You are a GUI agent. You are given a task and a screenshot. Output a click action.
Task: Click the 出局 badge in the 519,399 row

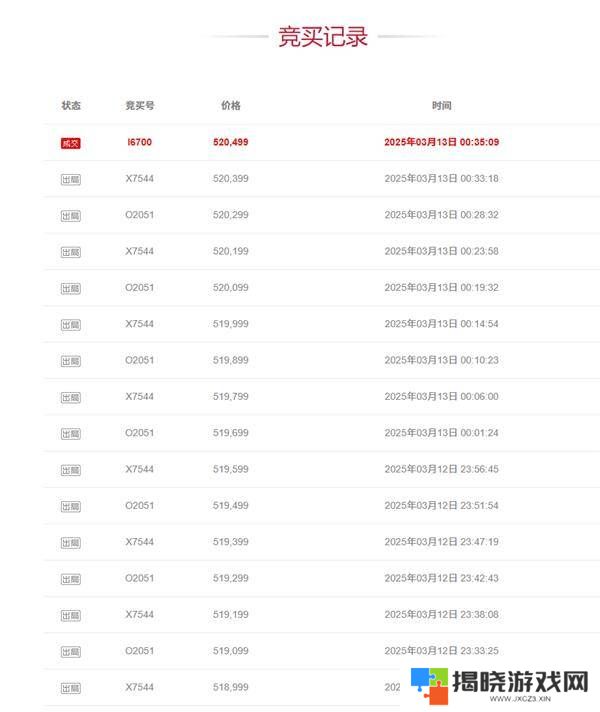[70, 543]
